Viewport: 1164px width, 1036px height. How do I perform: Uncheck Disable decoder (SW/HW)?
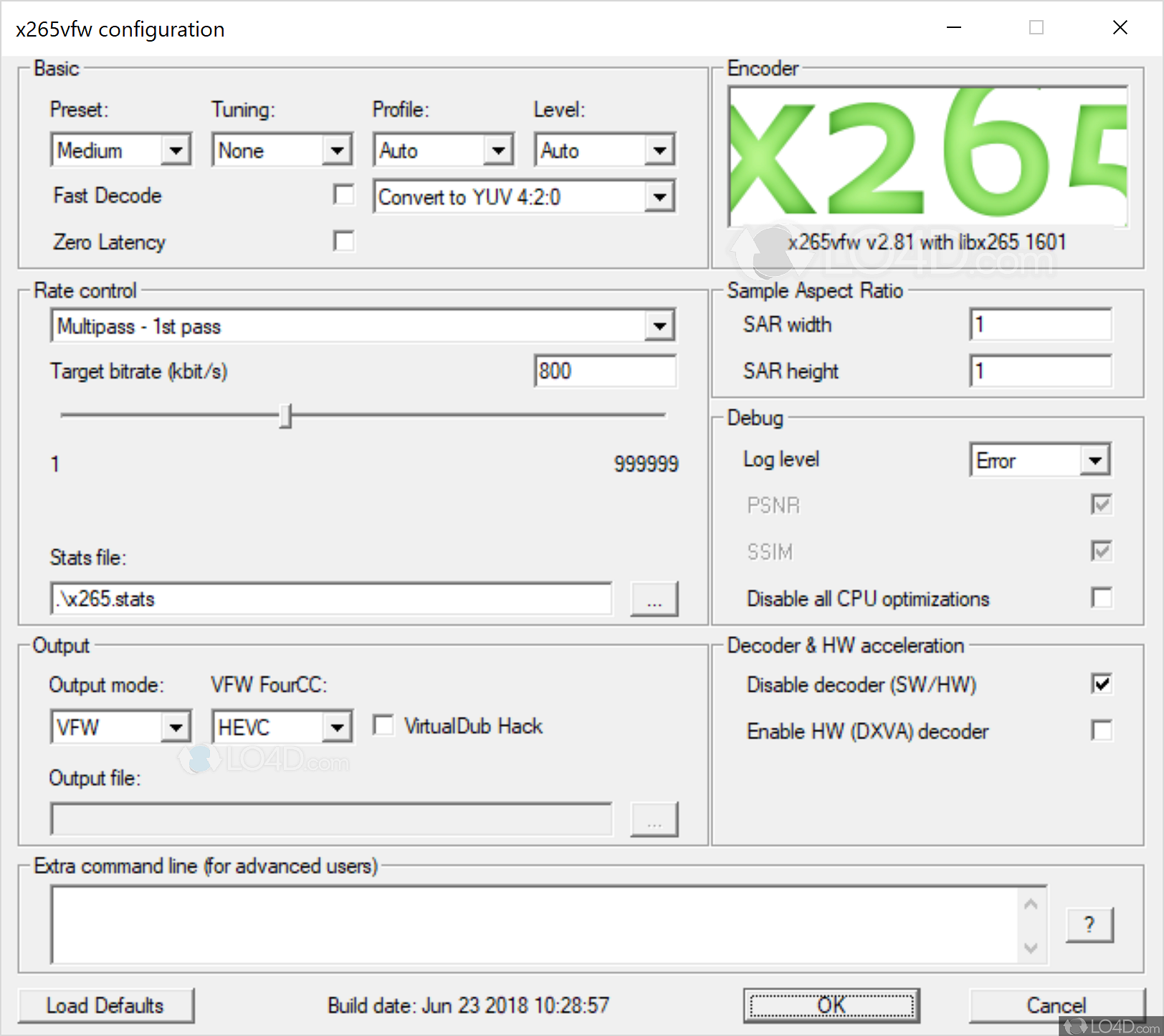(1102, 684)
